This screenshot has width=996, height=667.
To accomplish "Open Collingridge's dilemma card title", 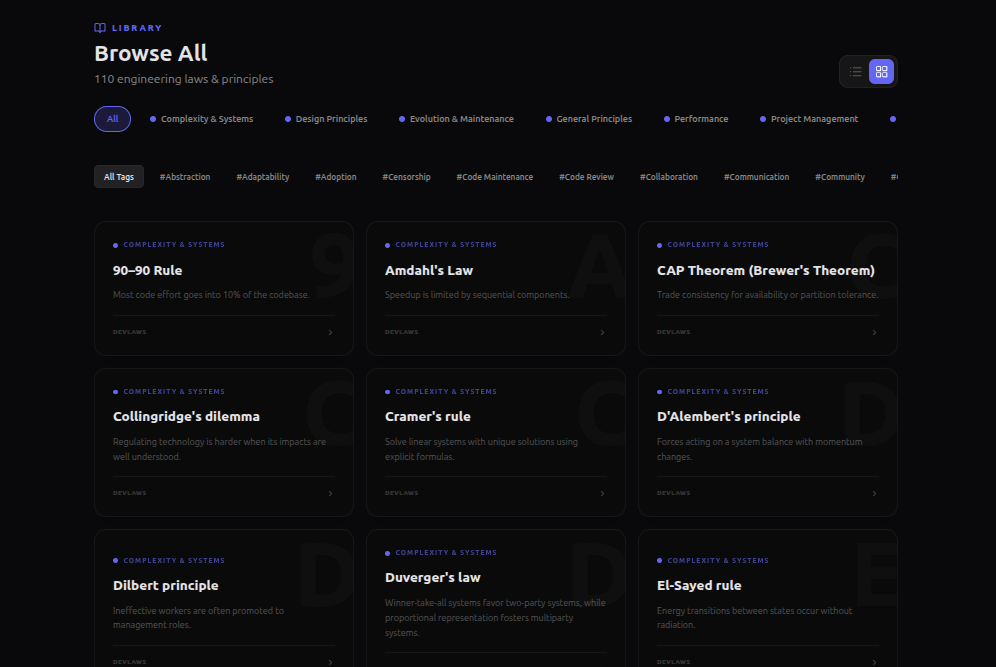I will click(x=186, y=417).
